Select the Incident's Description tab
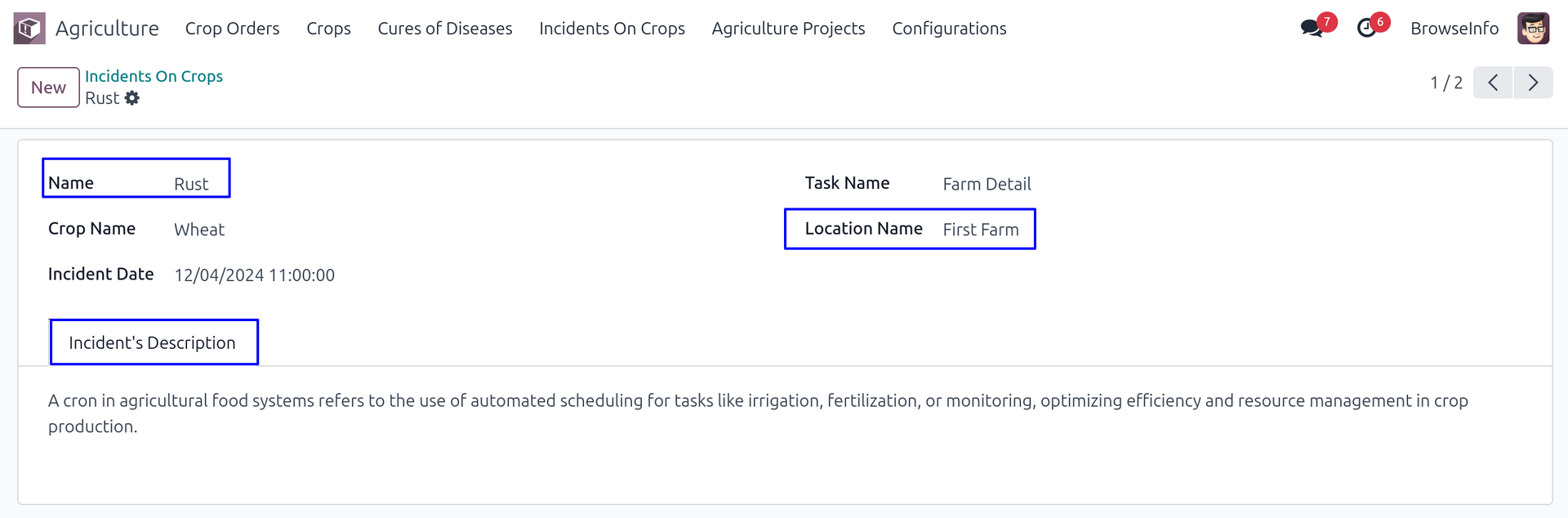Image resolution: width=1568 pixels, height=518 pixels. tap(153, 343)
